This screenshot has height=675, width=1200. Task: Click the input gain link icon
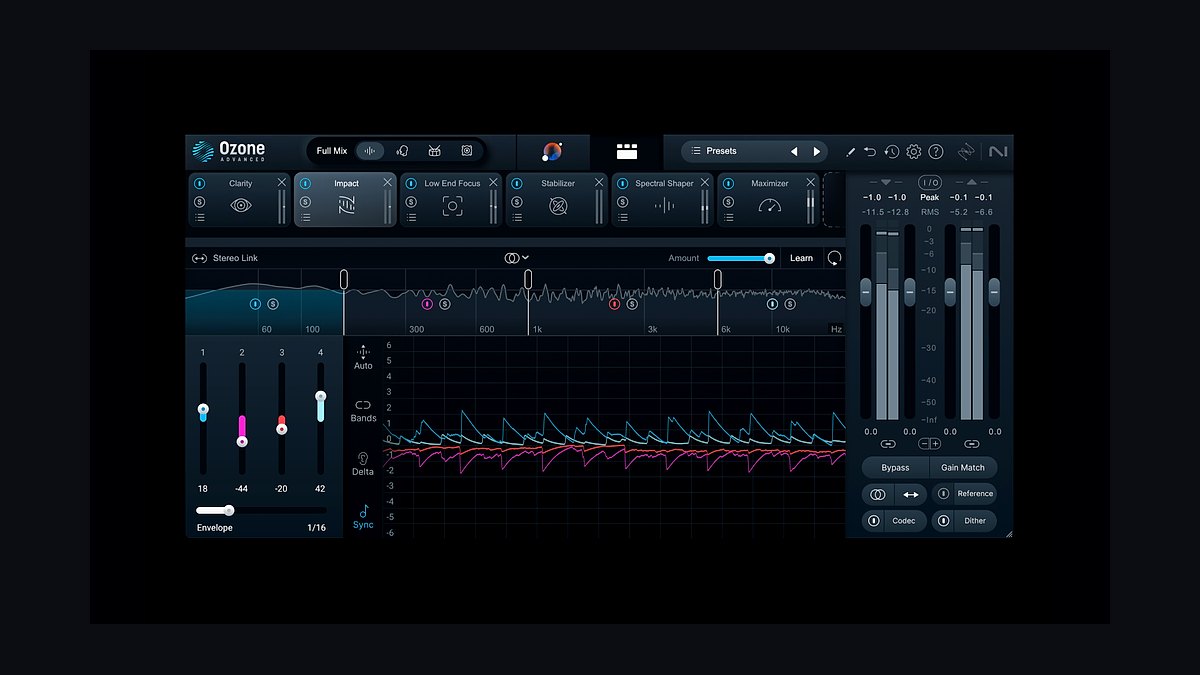[x=888, y=443]
